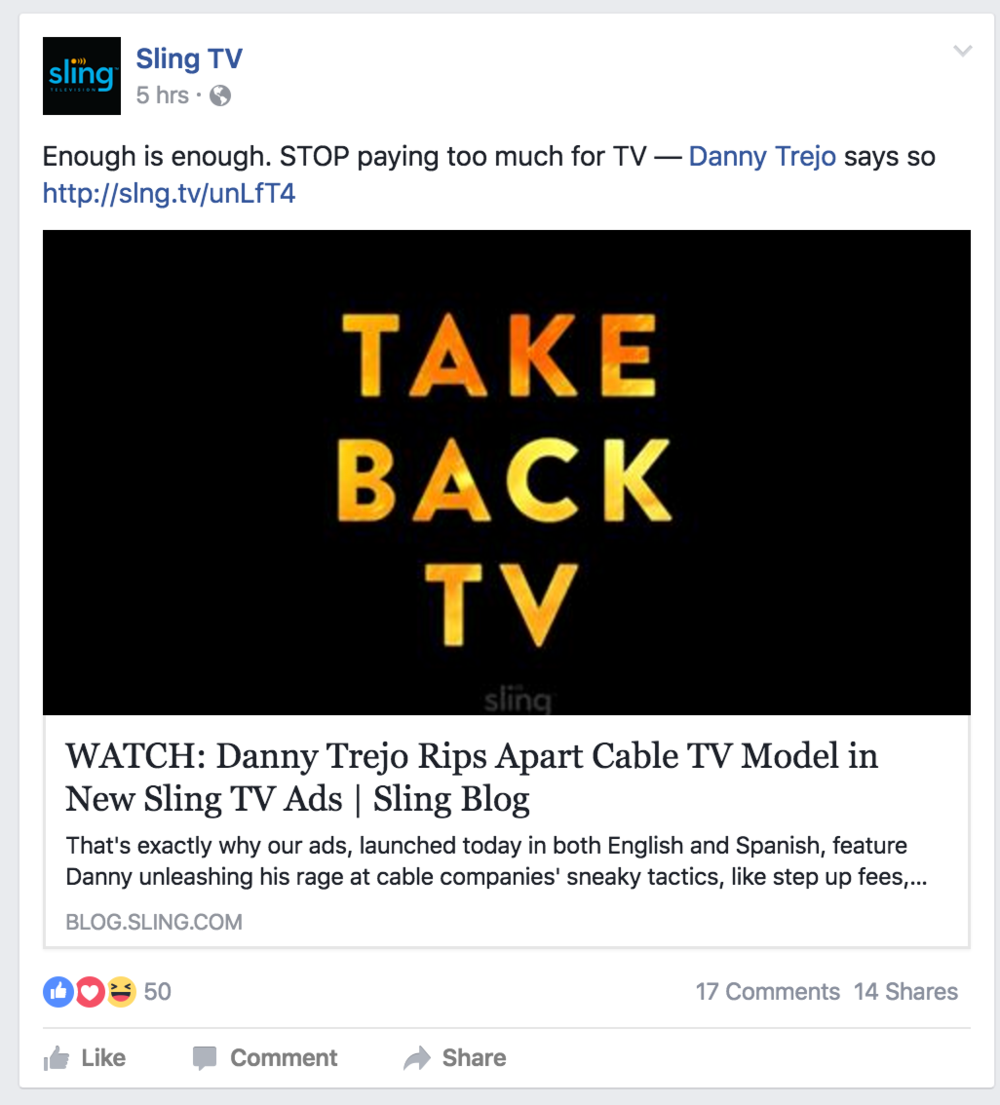
Task: Click the 5 hrs timestamp
Action: pyautogui.click(x=162, y=95)
